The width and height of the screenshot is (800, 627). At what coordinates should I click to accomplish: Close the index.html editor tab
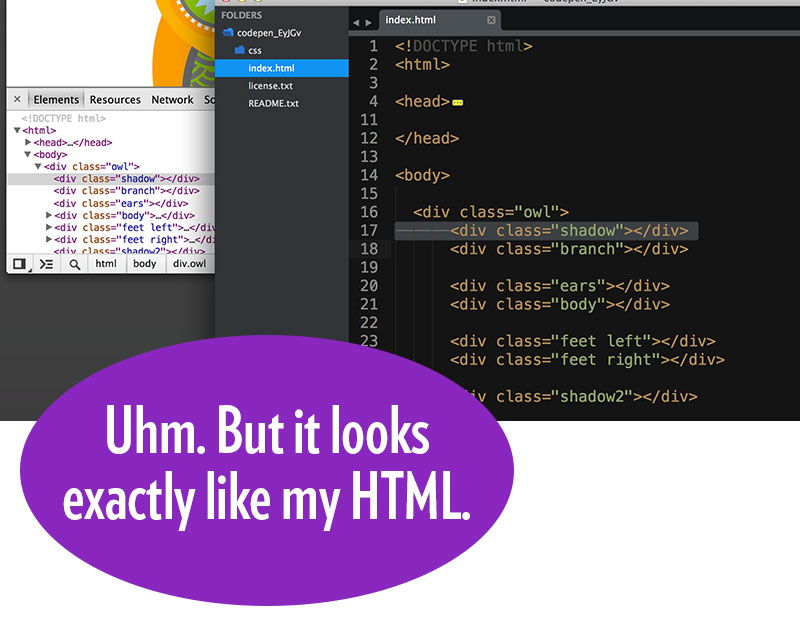(491, 20)
